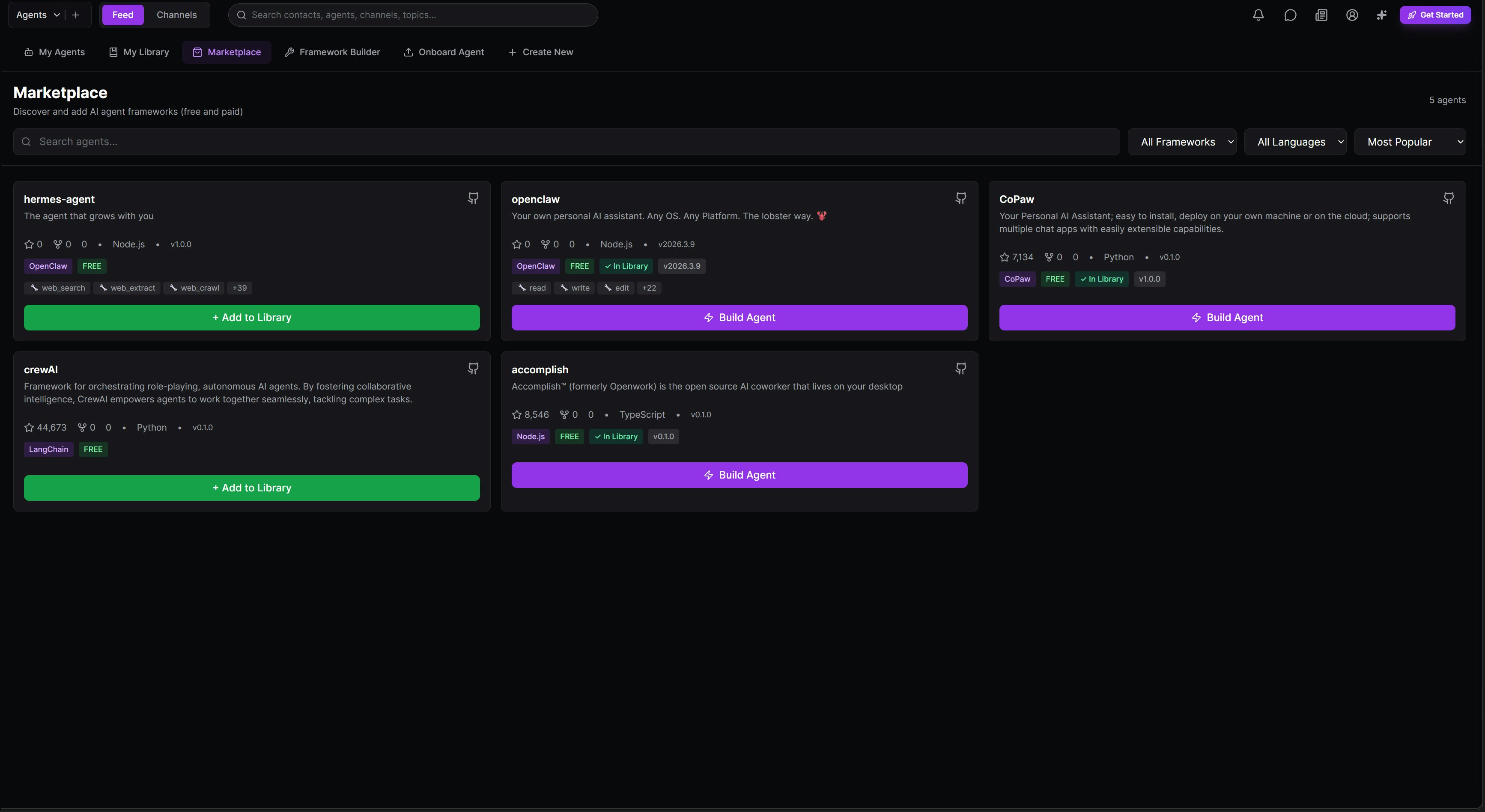The image size is (1485, 812).
Task: Open GitHub link on crewAI card
Action: coord(473,369)
